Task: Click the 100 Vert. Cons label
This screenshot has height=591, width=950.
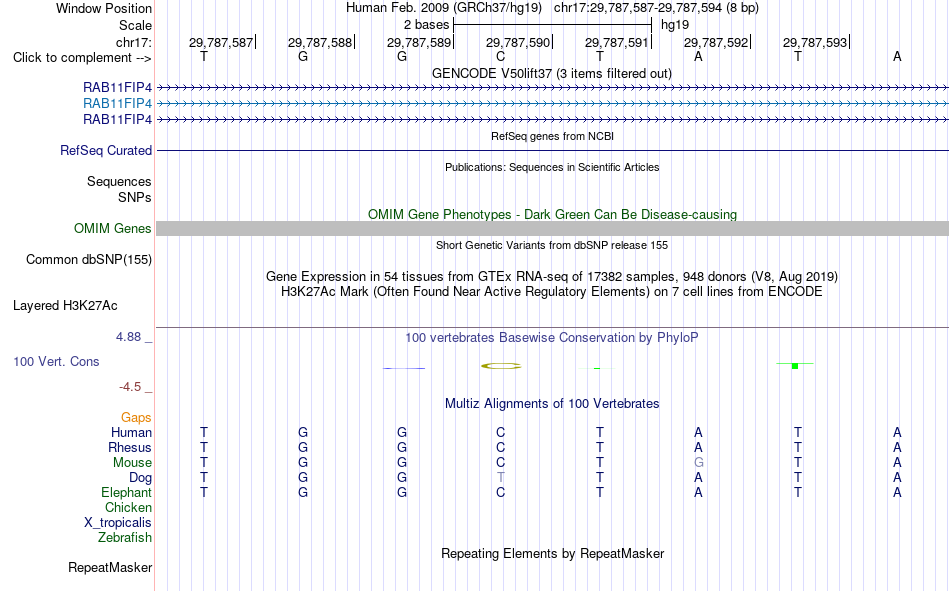Action: pyautogui.click(x=56, y=361)
